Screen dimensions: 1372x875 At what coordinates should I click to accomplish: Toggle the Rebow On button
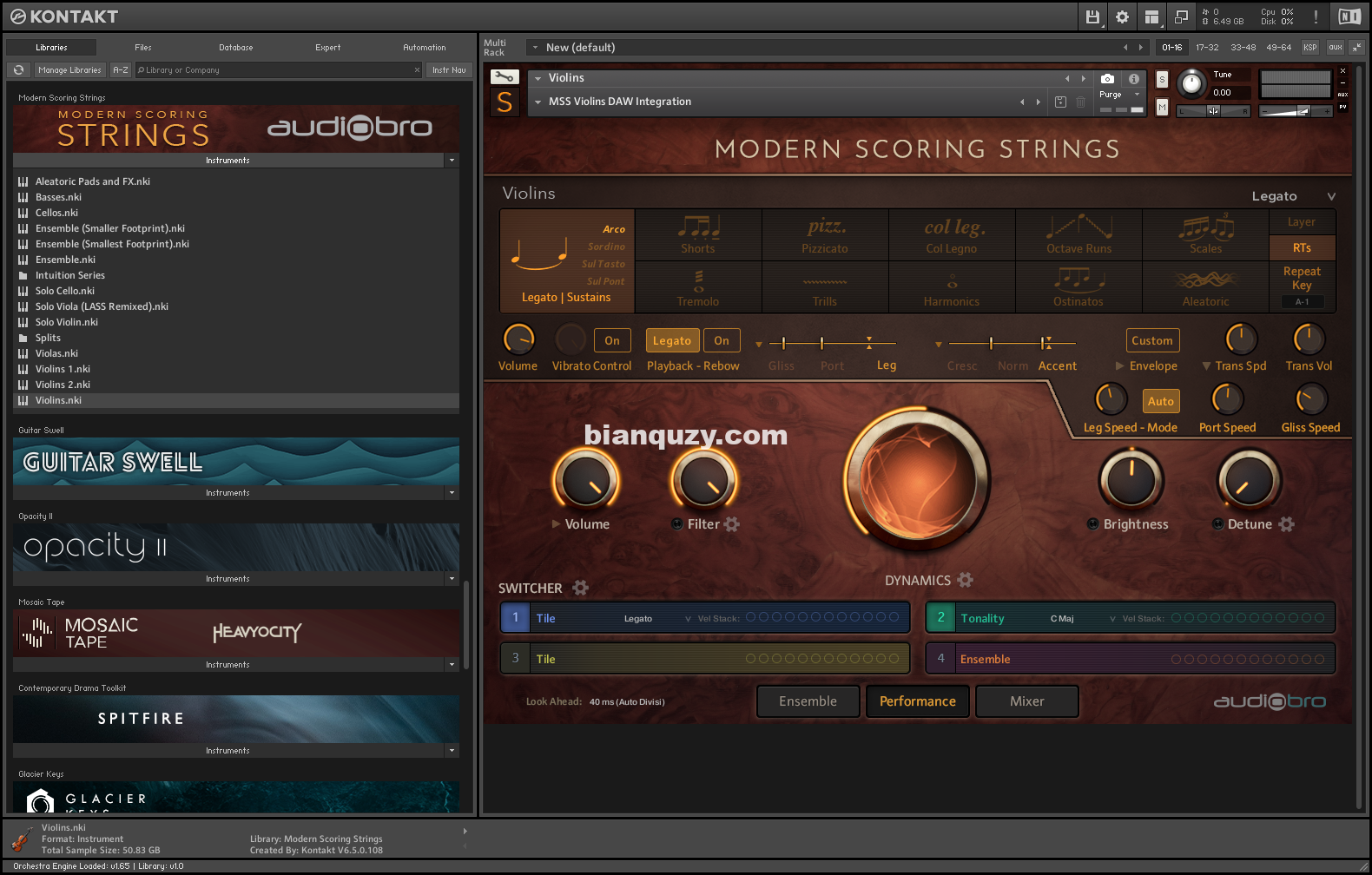point(722,340)
